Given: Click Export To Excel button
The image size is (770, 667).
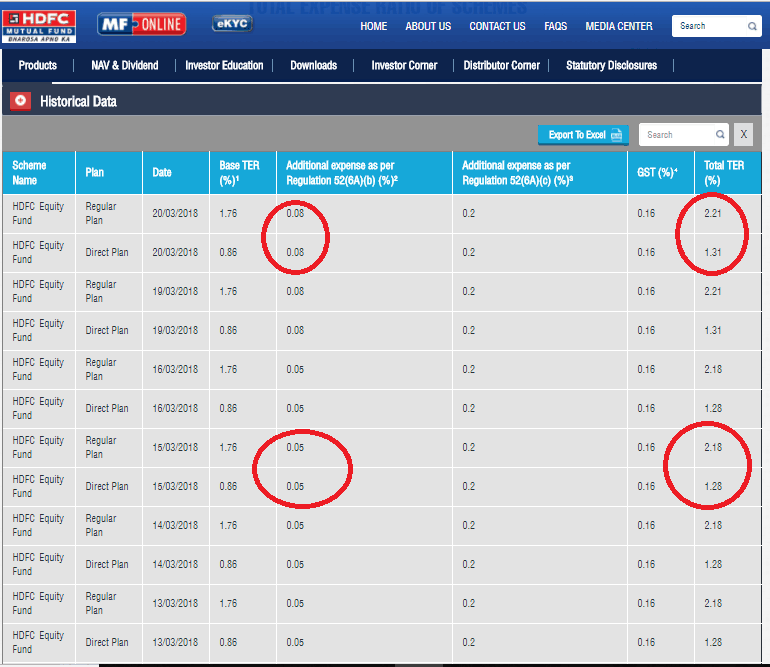Looking at the screenshot, I should [583, 135].
